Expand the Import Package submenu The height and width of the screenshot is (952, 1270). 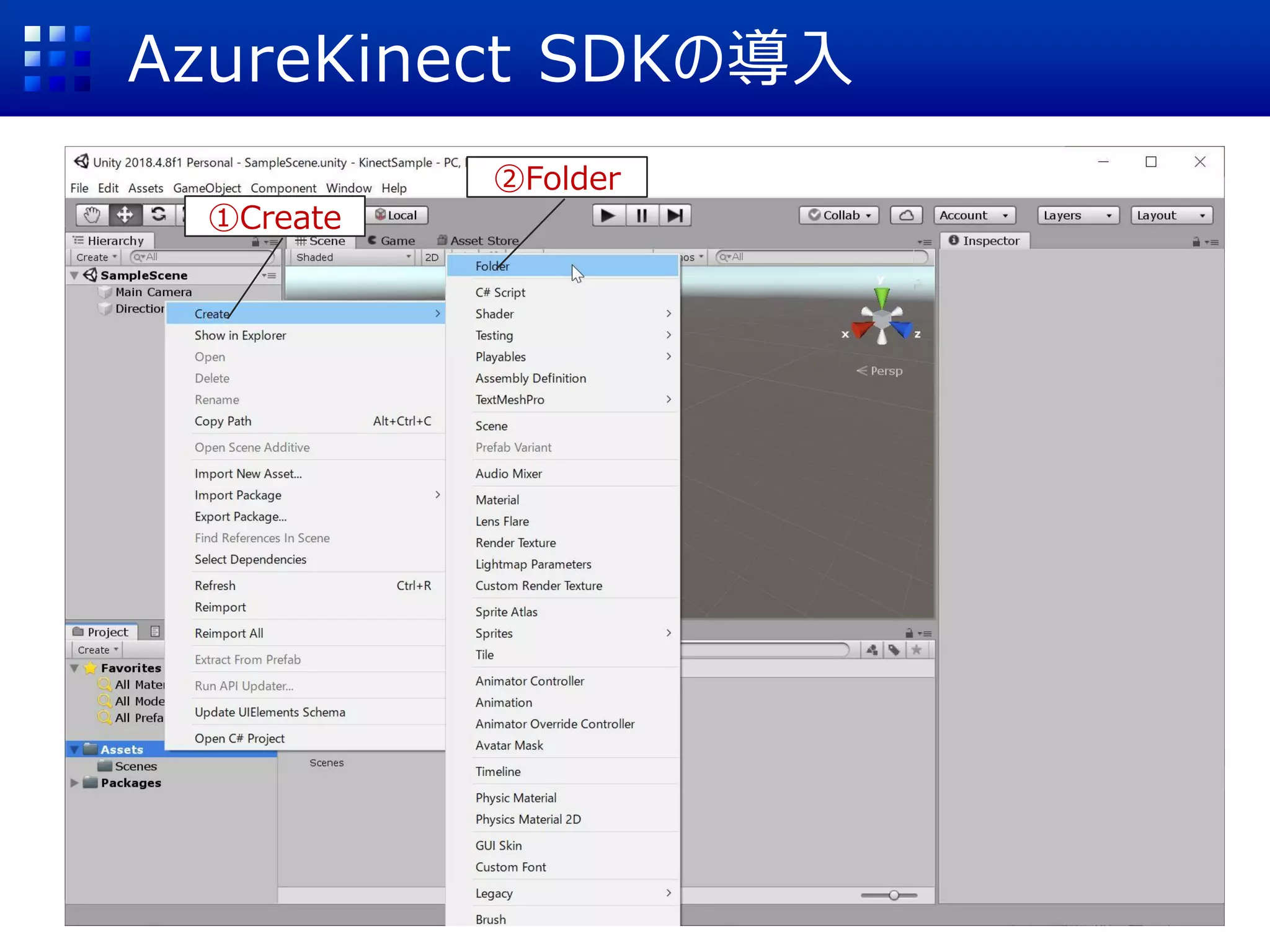tap(306, 496)
